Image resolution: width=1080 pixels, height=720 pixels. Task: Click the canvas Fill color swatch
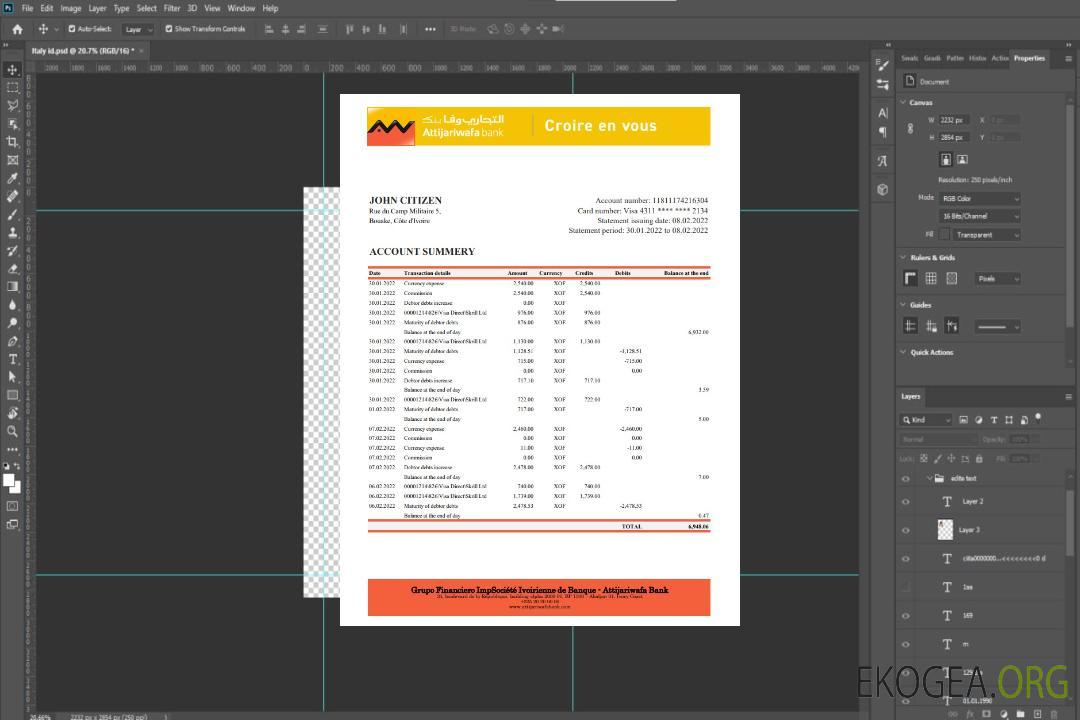point(945,235)
